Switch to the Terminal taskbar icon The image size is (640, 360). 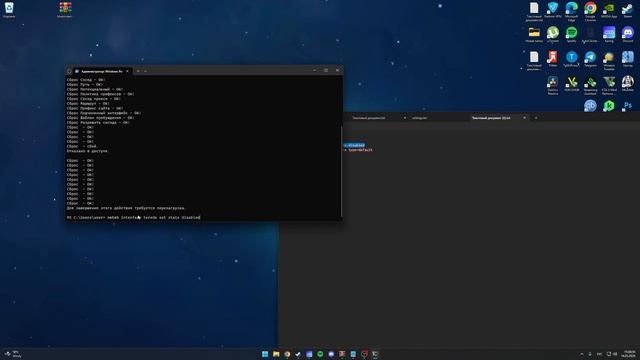pyautogui.click(x=375, y=354)
